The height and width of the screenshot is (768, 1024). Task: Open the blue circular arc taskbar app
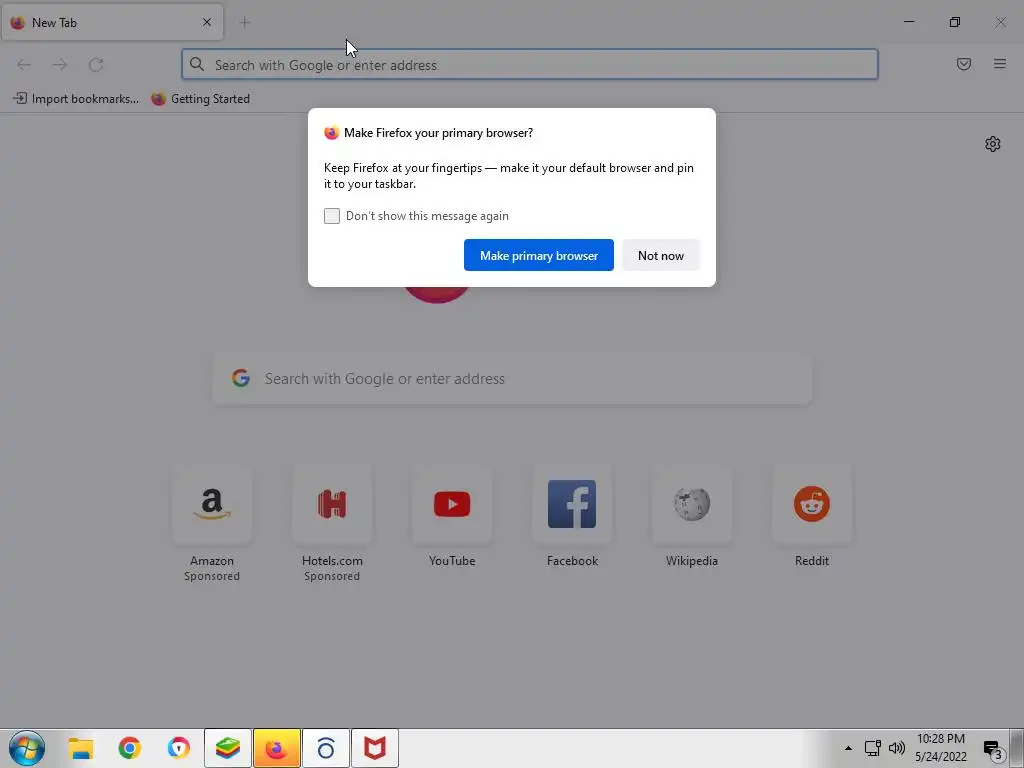click(x=326, y=748)
